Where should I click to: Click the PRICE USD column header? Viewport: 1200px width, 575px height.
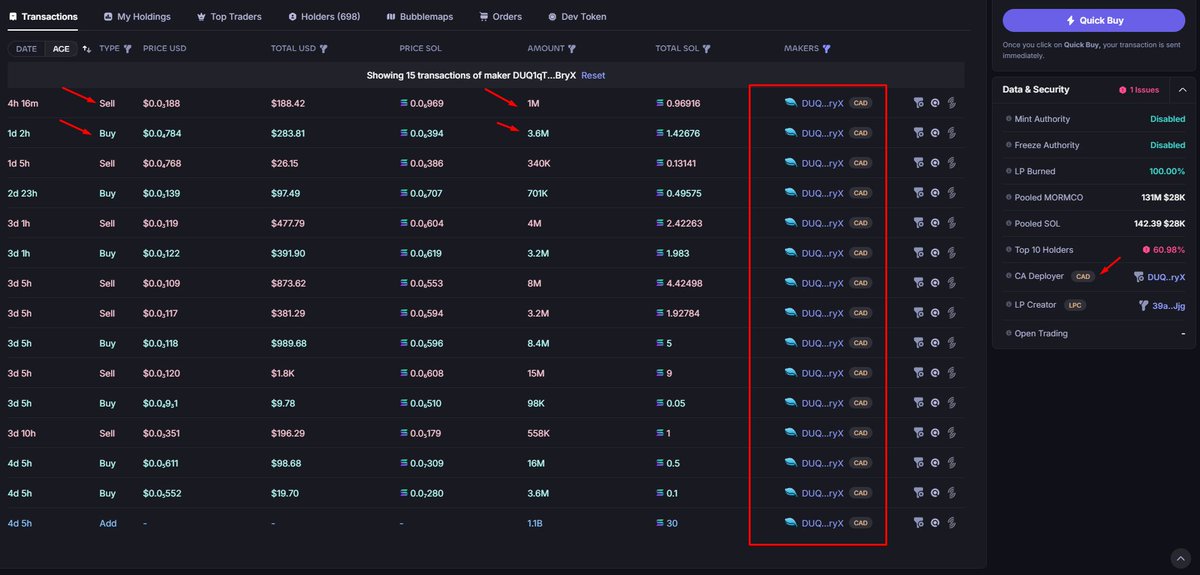coord(165,48)
